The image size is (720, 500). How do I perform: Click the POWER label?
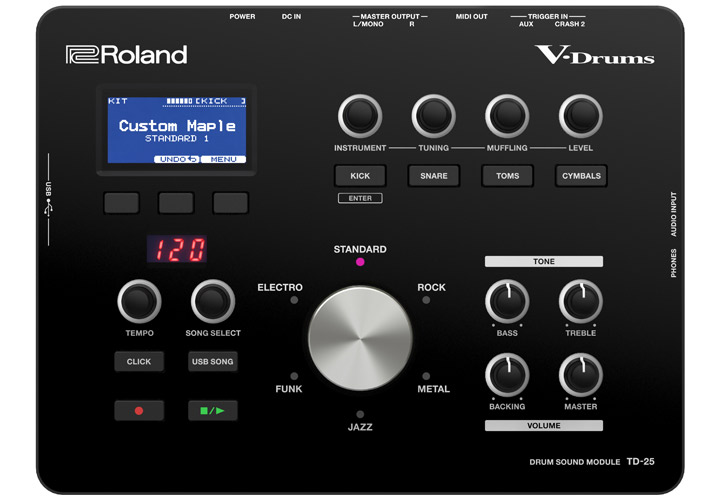point(242,17)
